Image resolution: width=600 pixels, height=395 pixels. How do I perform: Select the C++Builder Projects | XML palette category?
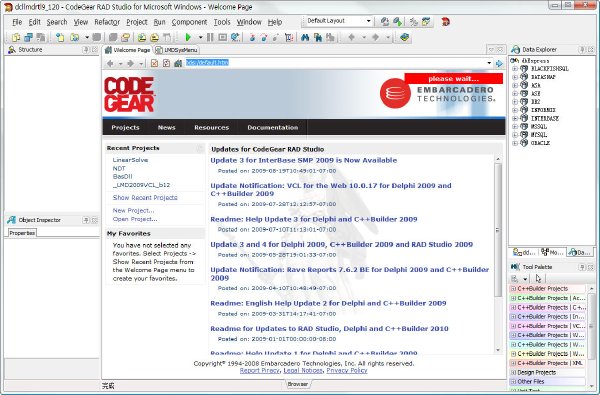547,363
